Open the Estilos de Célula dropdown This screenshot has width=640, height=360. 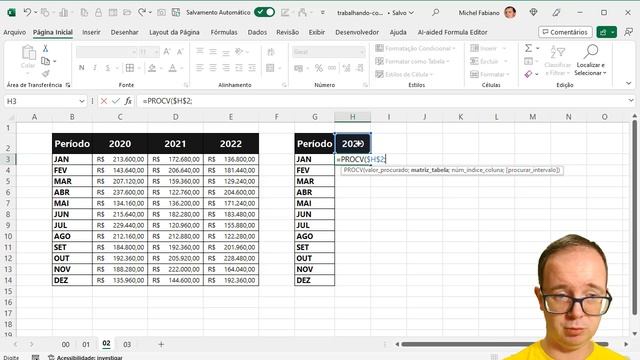(404, 74)
